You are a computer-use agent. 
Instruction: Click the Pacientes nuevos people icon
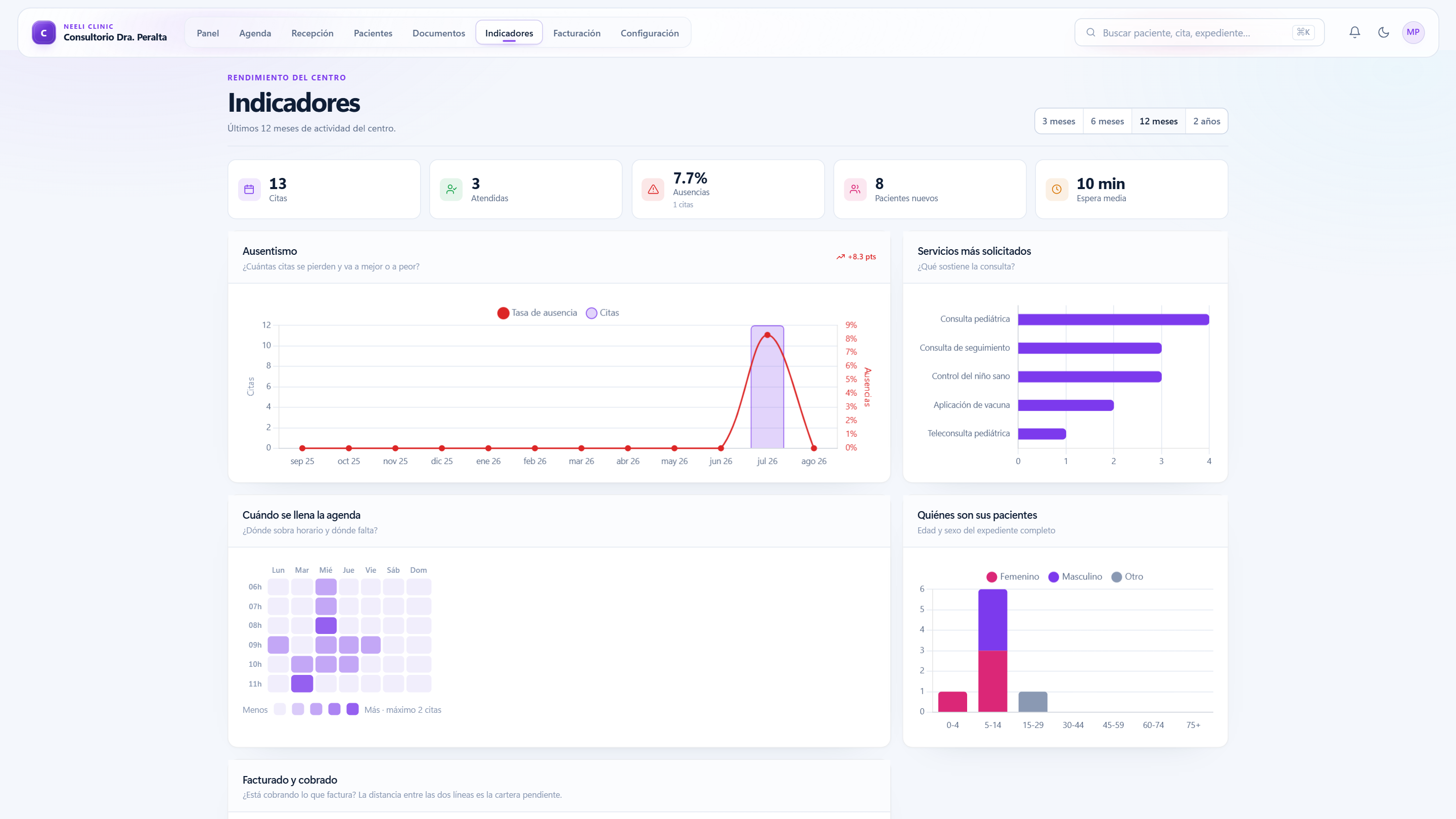click(855, 190)
